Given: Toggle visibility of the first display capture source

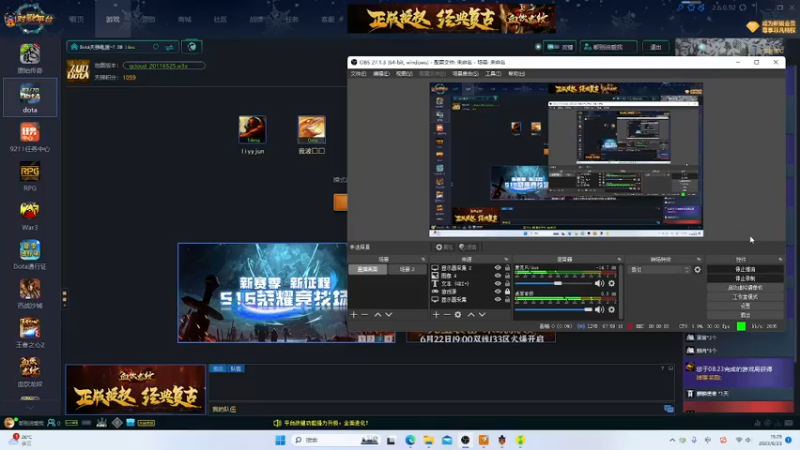Looking at the screenshot, I should click(497, 267).
